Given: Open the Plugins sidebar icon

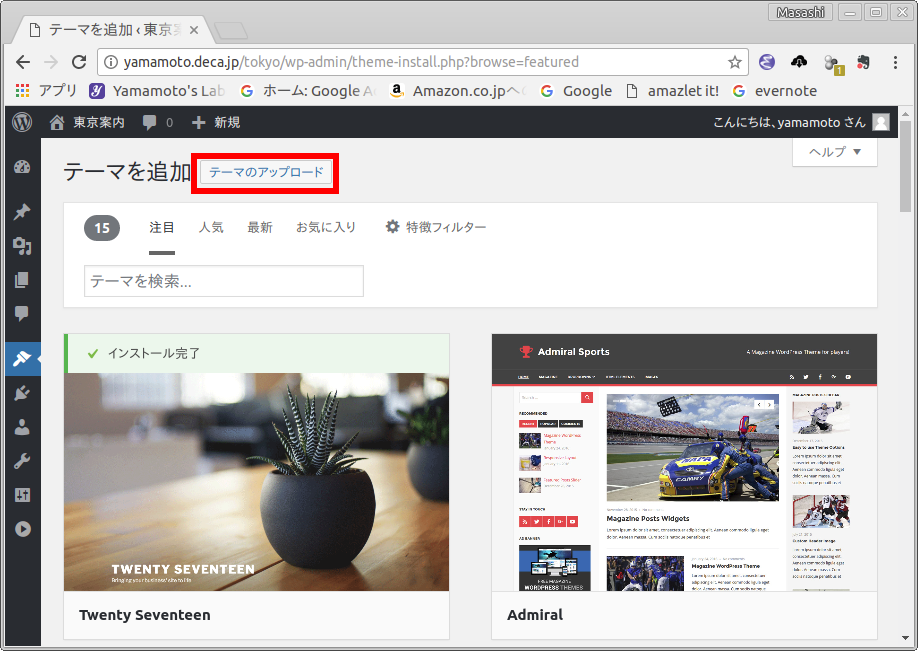Looking at the screenshot, I should coord(22,393).
